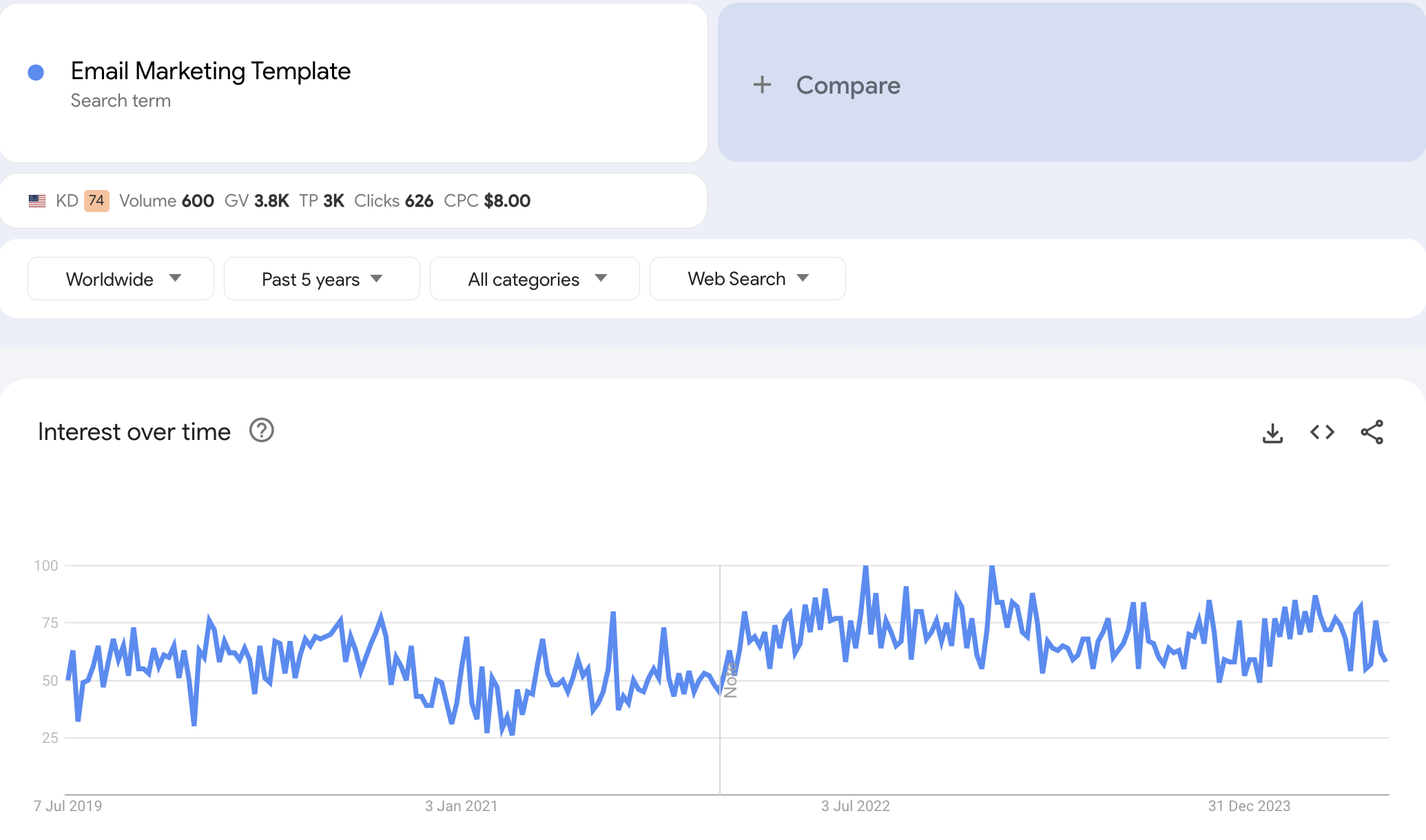The height and width of the screenshot is (840, 1426).
Task: Expand the Past 5 years dropdown
Action: 322,279
